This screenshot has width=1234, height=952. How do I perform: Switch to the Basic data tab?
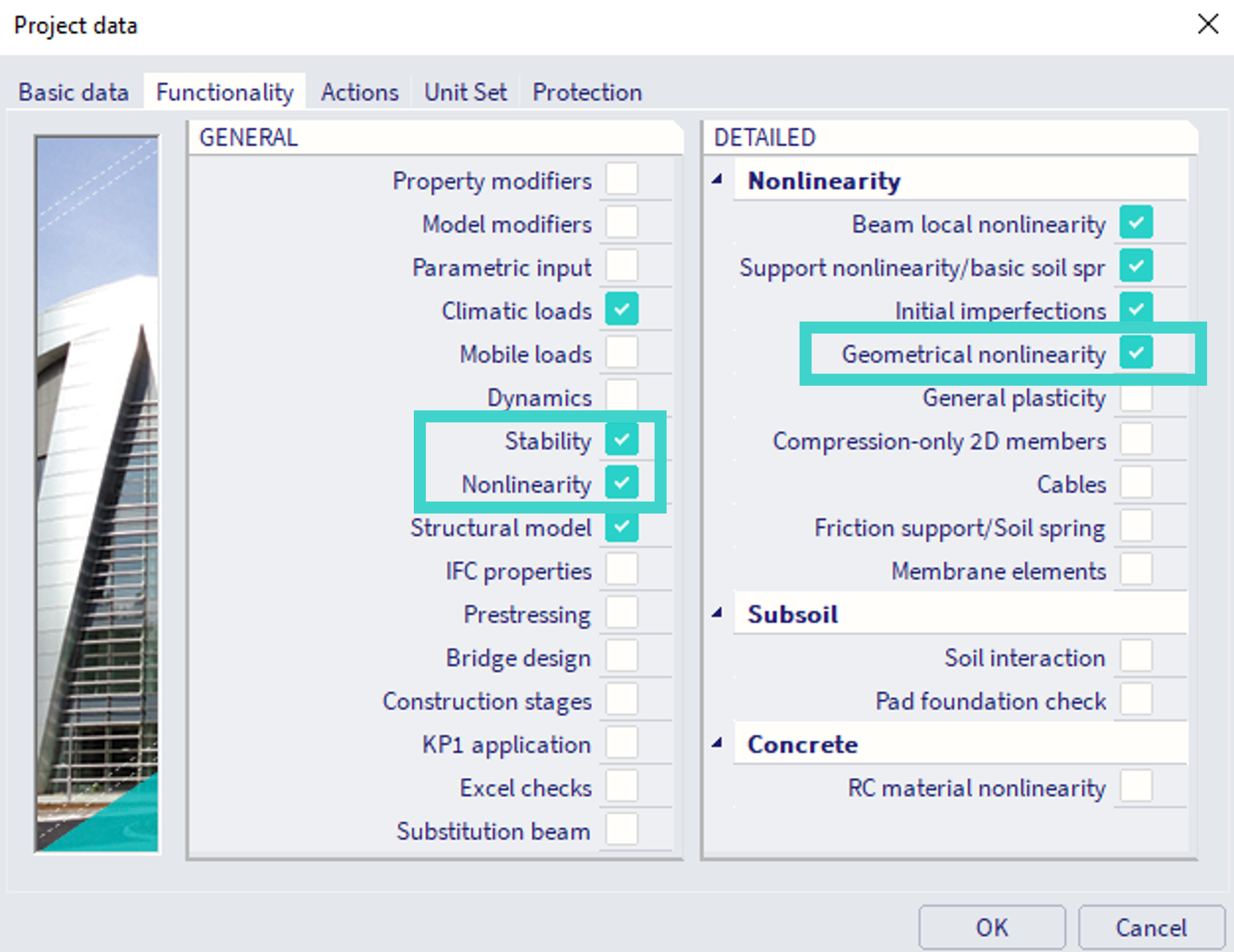coord(73,92)
